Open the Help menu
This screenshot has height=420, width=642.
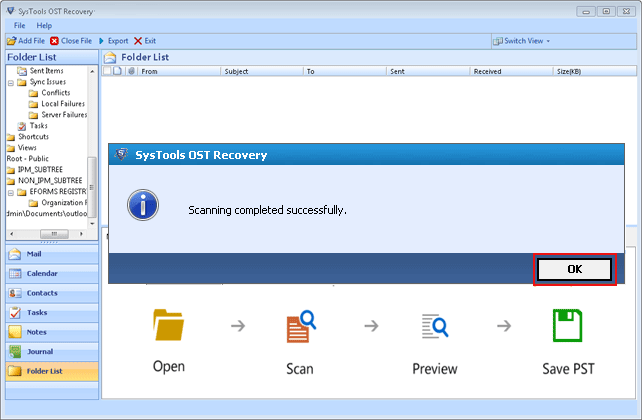44,25
